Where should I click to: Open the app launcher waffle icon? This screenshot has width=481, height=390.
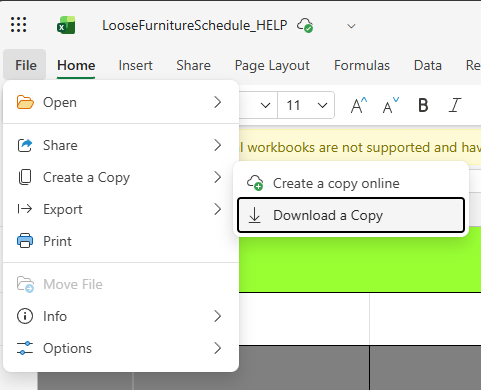point(18,25)
